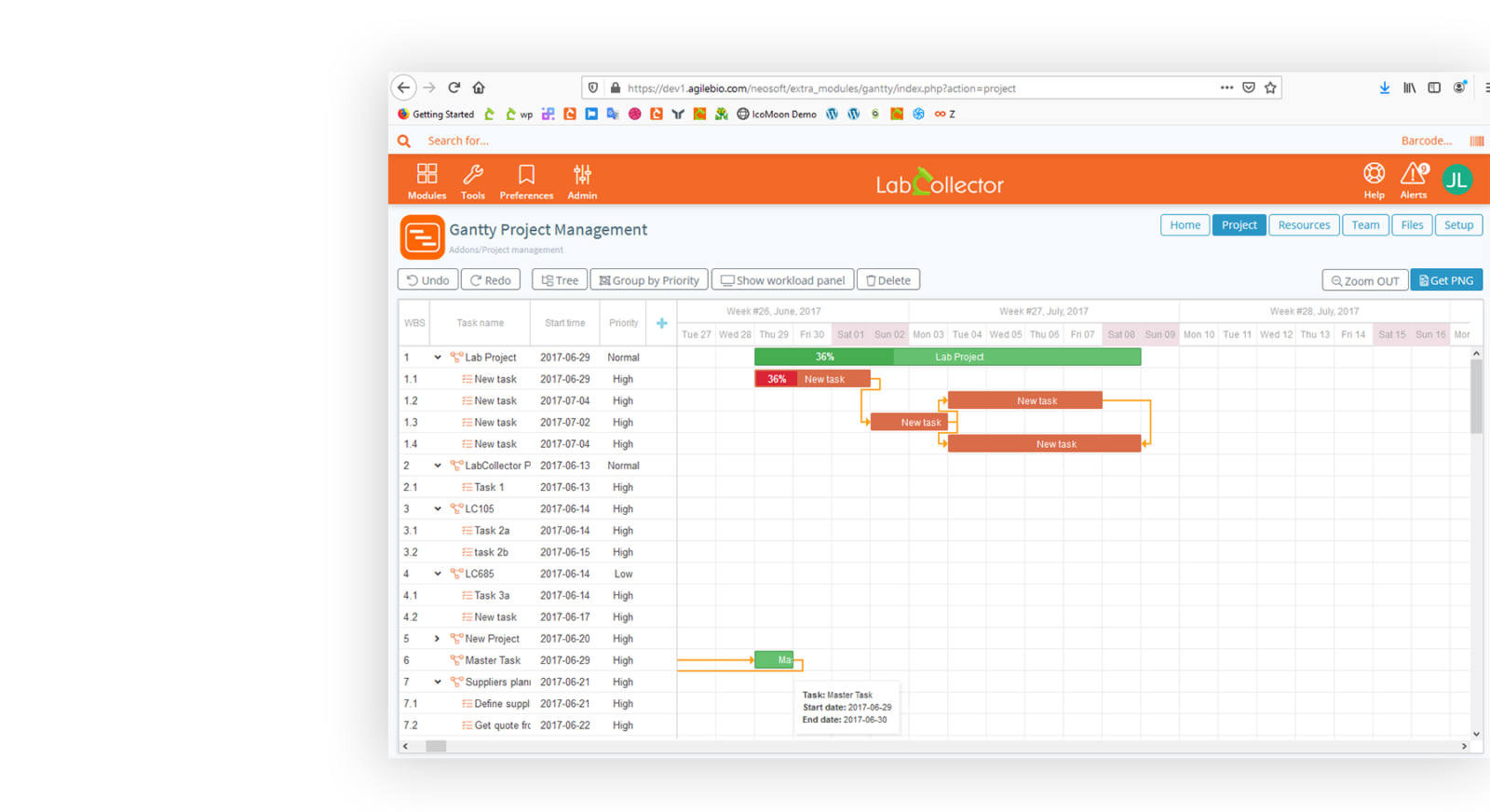Click the red 36% New task progress
The height and width of the screenshot is (812, 1490).
click(776, 379)
